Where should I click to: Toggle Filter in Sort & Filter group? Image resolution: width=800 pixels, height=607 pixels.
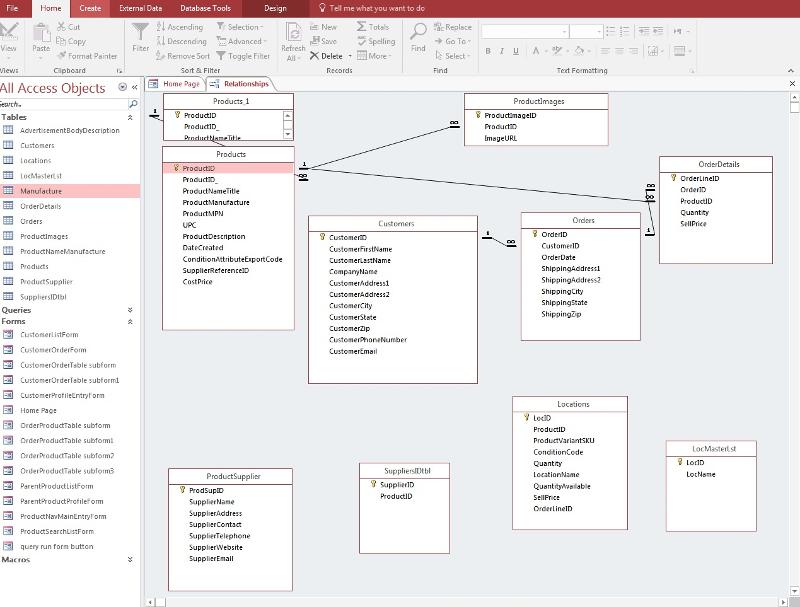pos(243,56)
